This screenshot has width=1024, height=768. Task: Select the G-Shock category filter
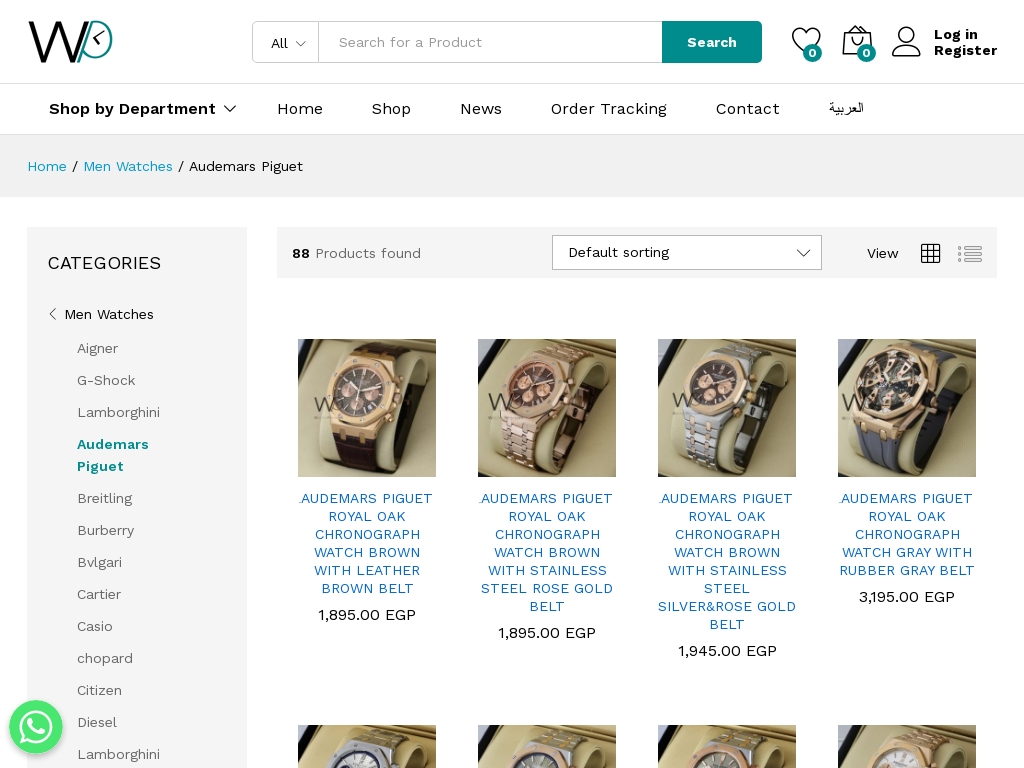106,380
